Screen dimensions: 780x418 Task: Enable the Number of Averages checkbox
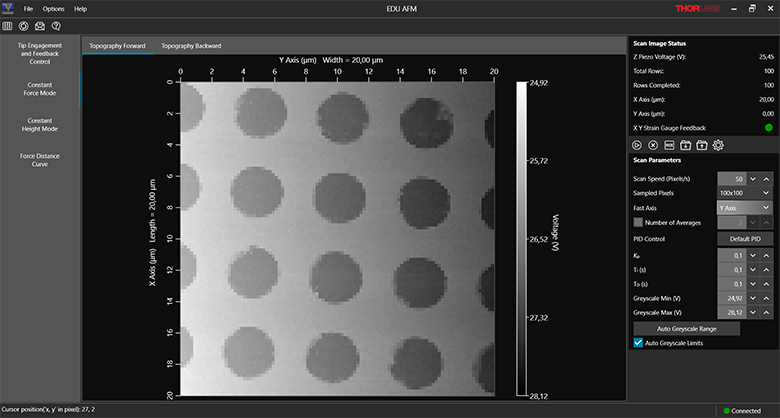(638, 222)
